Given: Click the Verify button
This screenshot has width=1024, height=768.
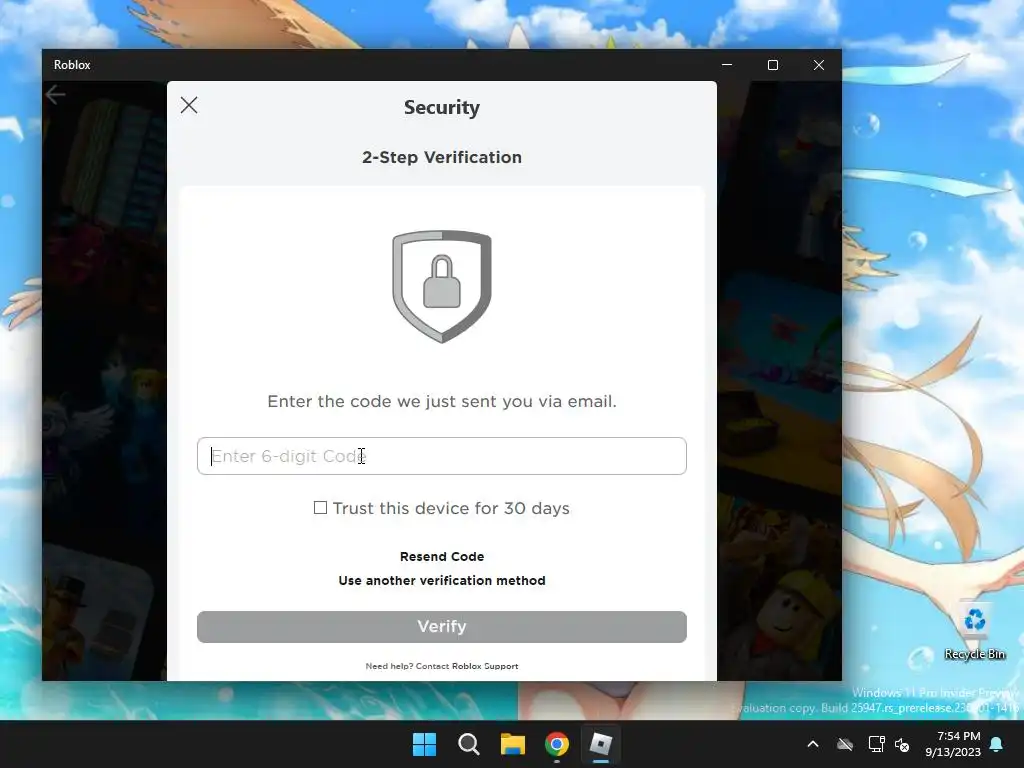Looking at the screenshot, I should 441,627.
